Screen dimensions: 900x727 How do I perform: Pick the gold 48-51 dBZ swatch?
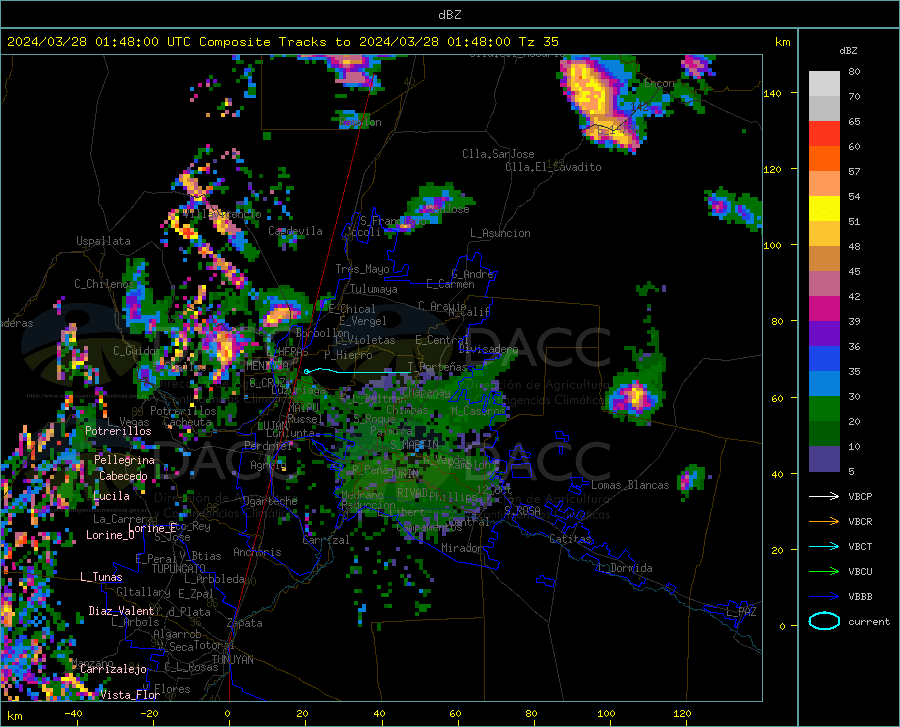tap(824, 234)
